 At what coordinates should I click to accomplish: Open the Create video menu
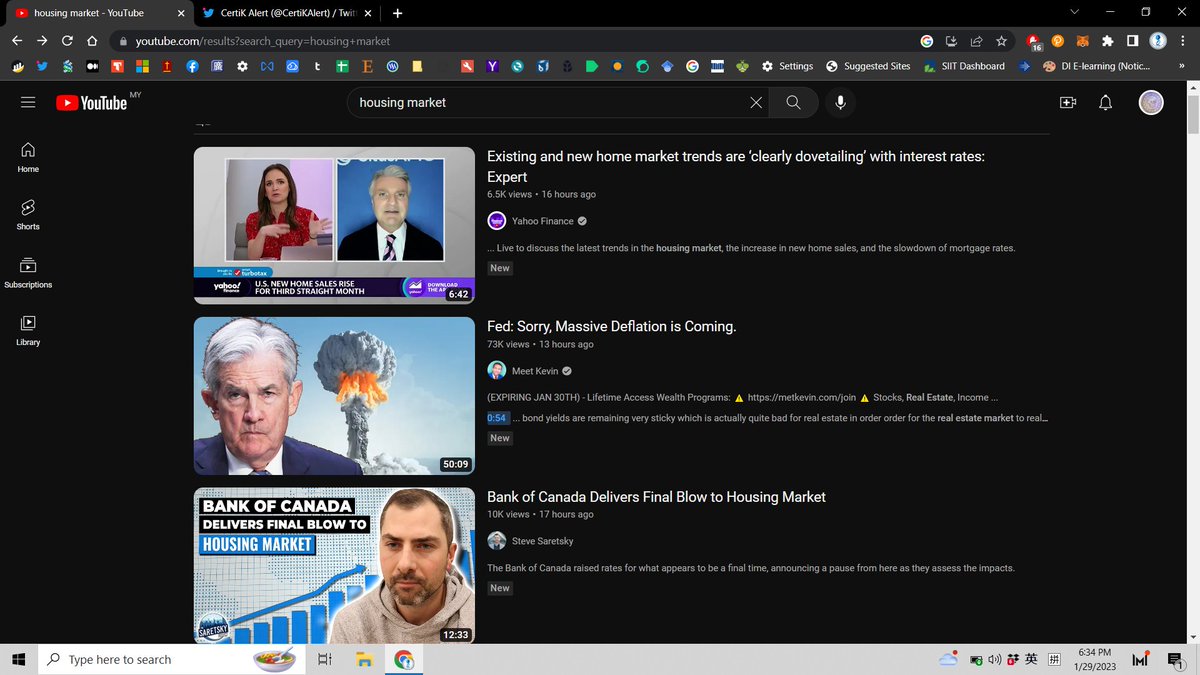(1068, 102)
